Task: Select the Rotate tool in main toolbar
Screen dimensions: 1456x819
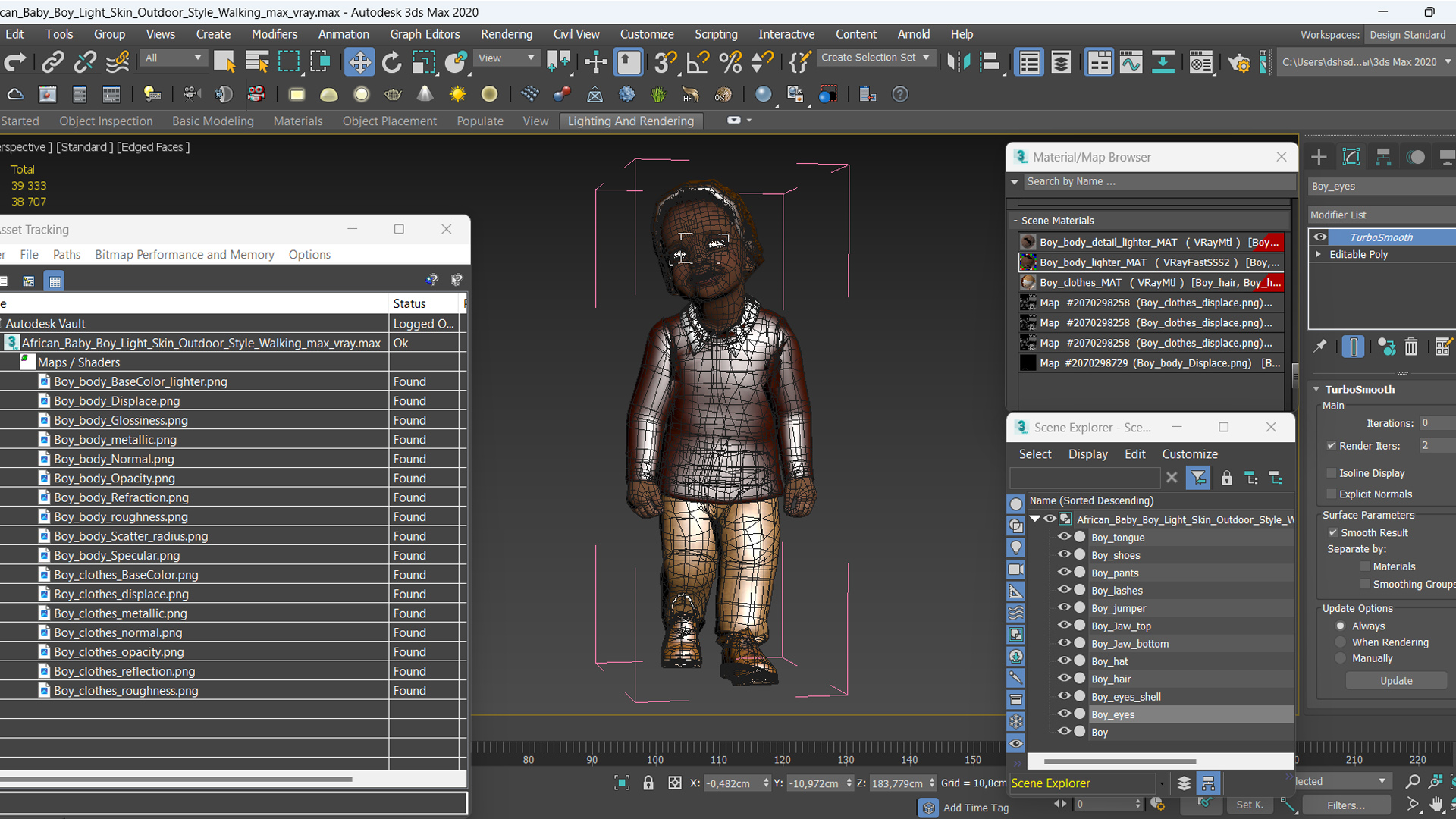Action: point(391,62)
